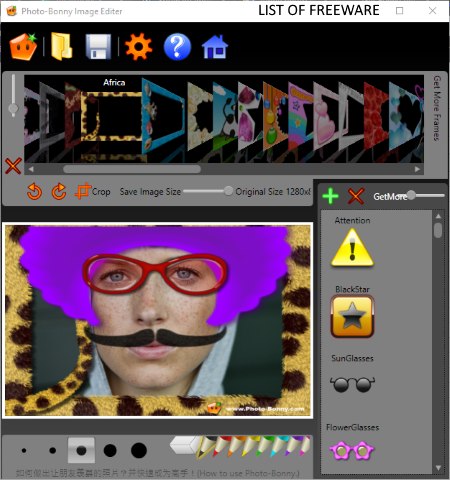This screenshot has width=450, height=480.
Task: Use the green pencil
Action: 265,447
